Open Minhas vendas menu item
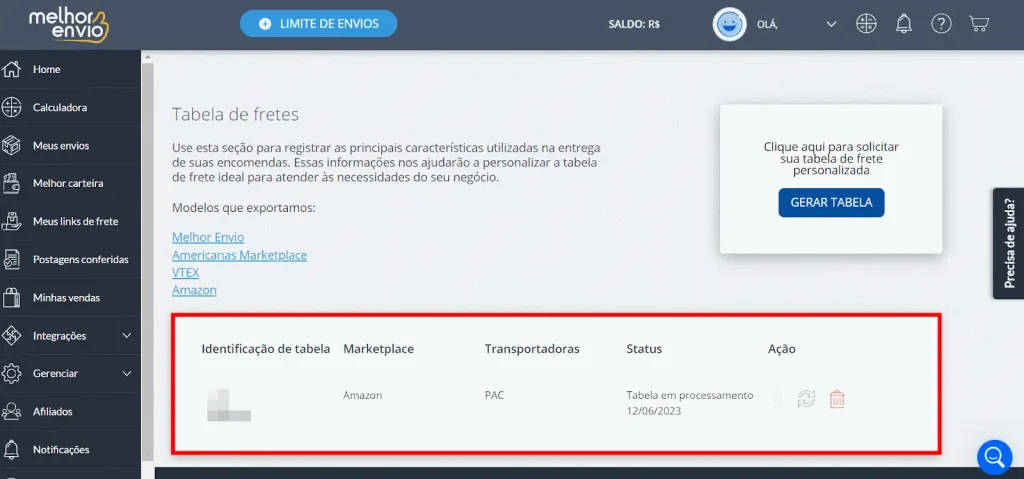The image size is (1024, 479). click(67, 297)
